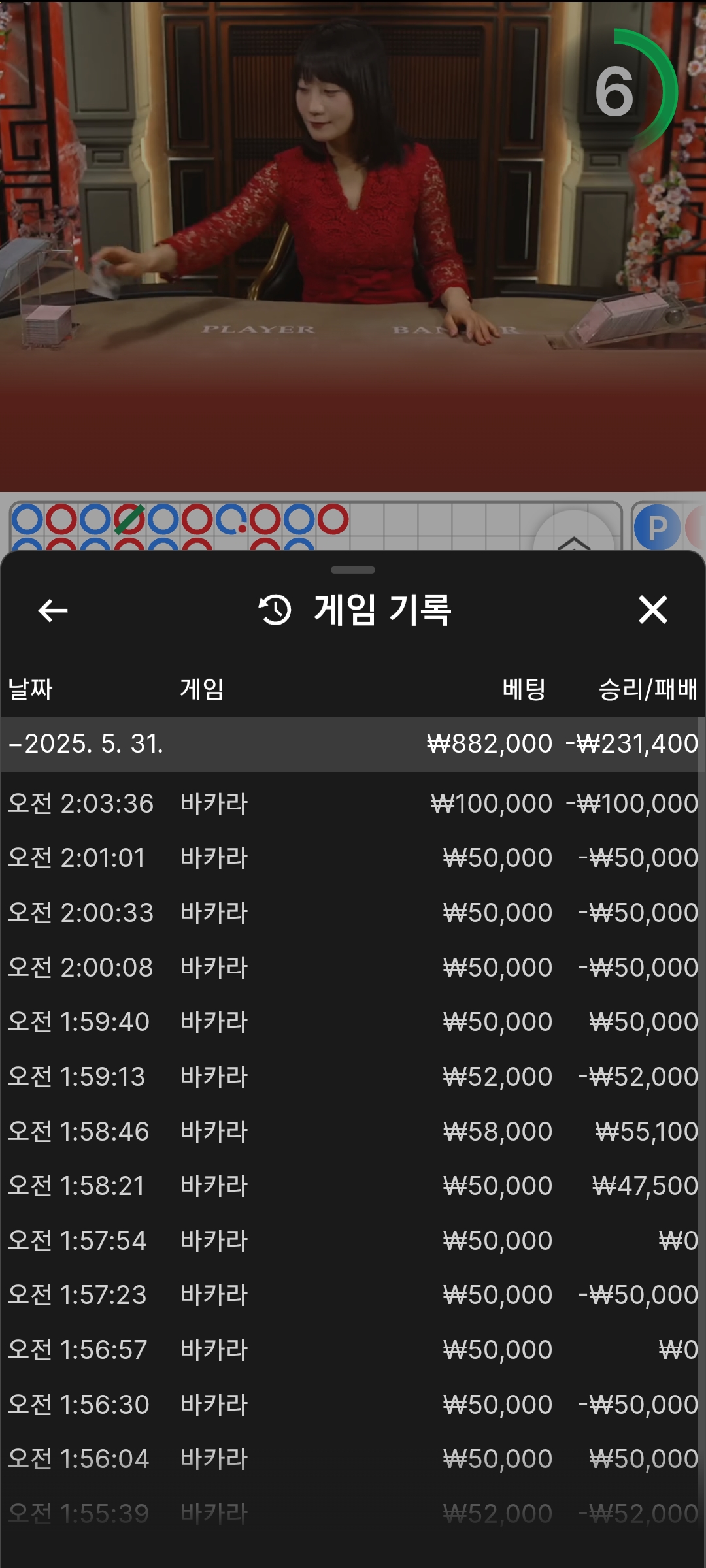This screenshot has height=1568, width=706.
Task: Tap the total loss -₩231,400
Action: click(x=632, y=743)
